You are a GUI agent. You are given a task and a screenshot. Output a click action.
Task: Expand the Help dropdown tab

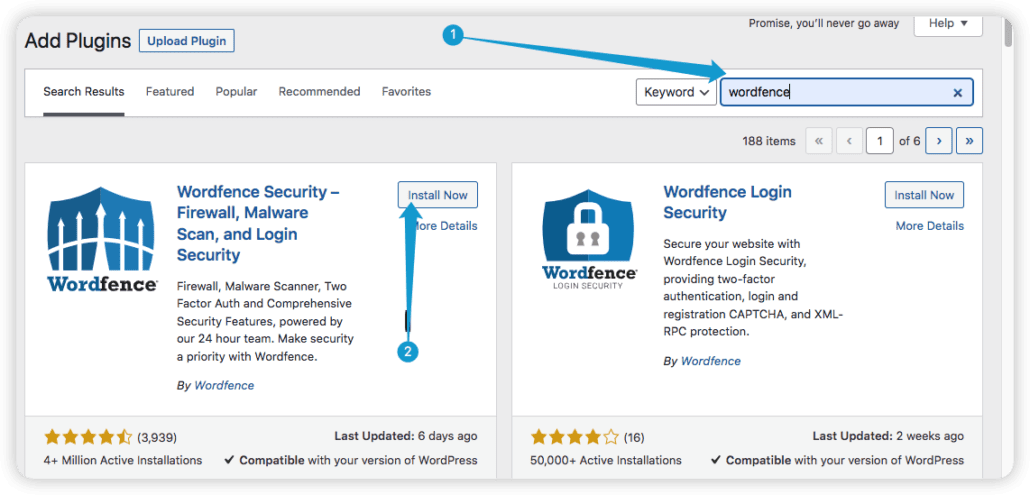coord(948,24)
